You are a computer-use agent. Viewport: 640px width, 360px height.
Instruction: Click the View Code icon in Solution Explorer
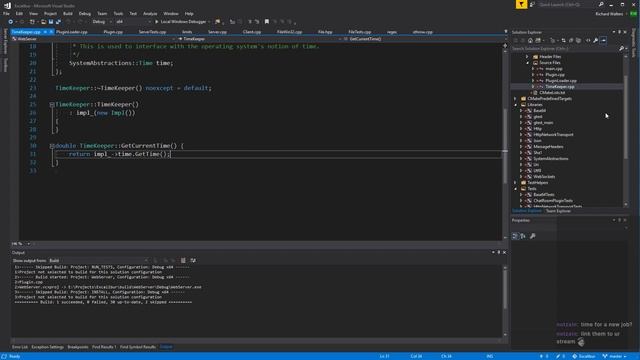click(588, 40)
